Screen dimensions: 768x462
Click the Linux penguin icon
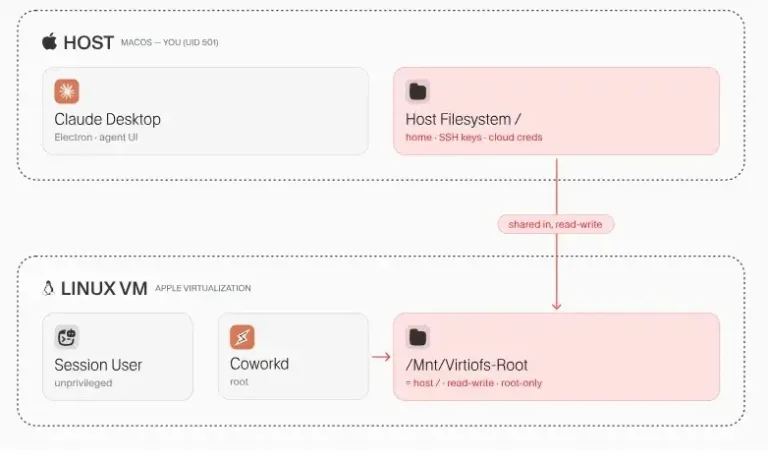point(48,288)
